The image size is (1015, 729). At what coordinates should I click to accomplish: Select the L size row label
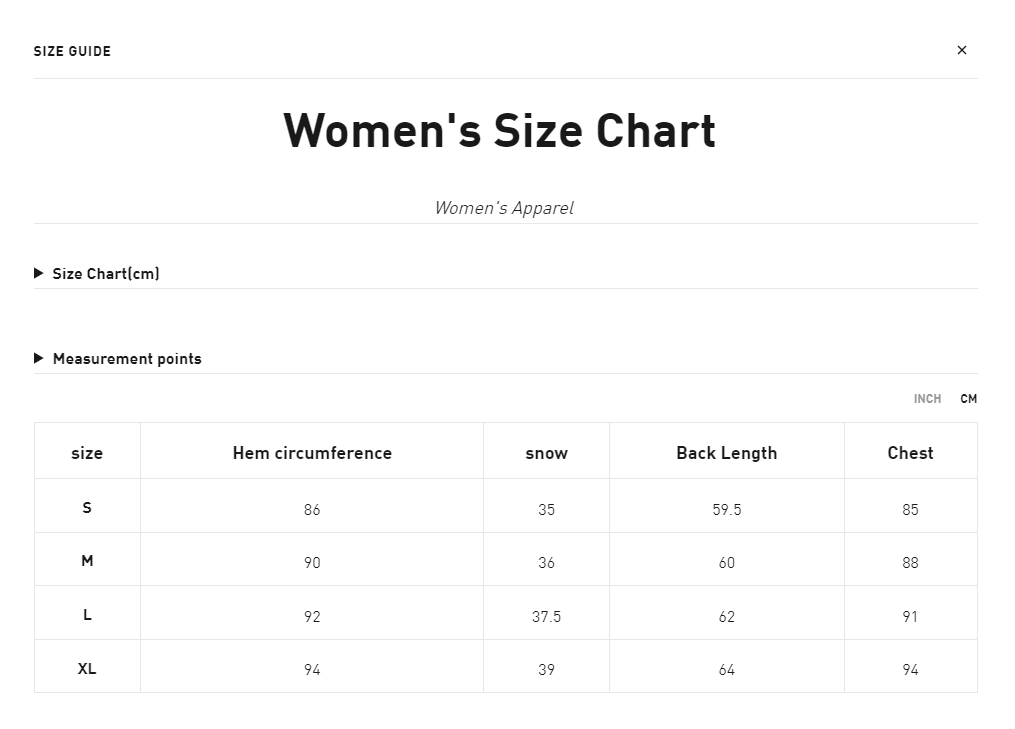[x=87, y=614]
